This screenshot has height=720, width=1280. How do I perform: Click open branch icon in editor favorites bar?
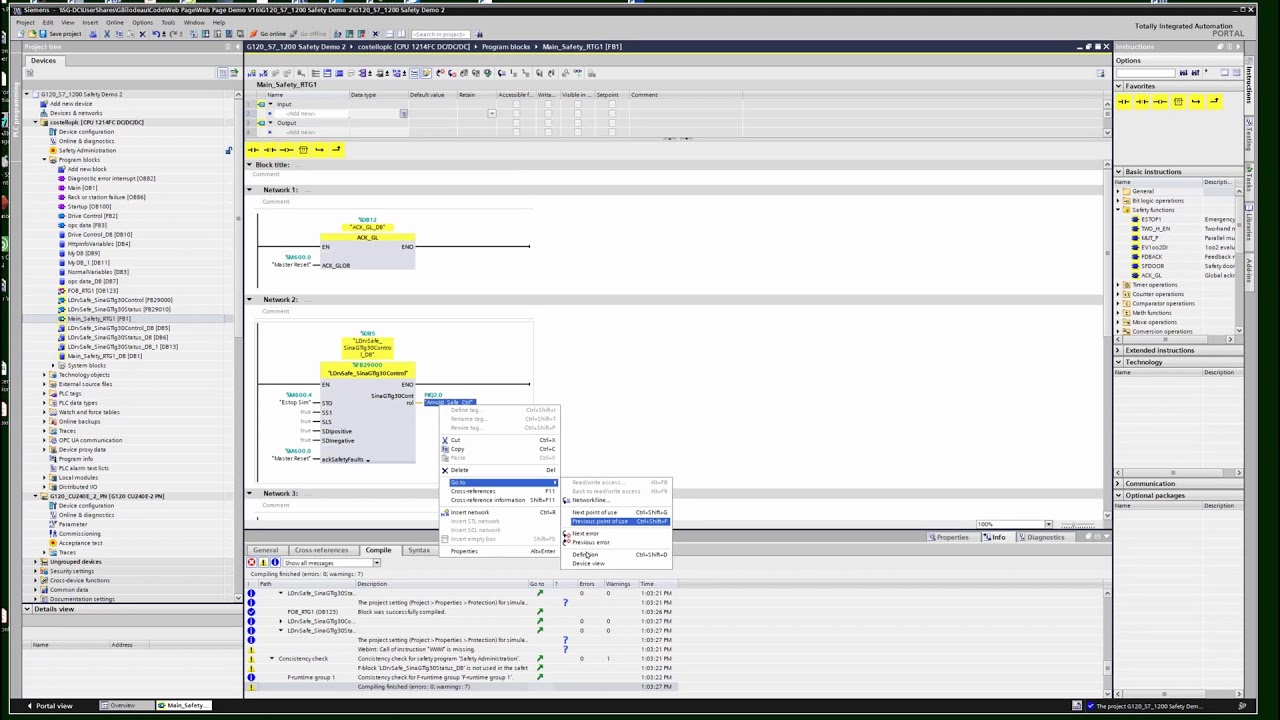point(319,150)
